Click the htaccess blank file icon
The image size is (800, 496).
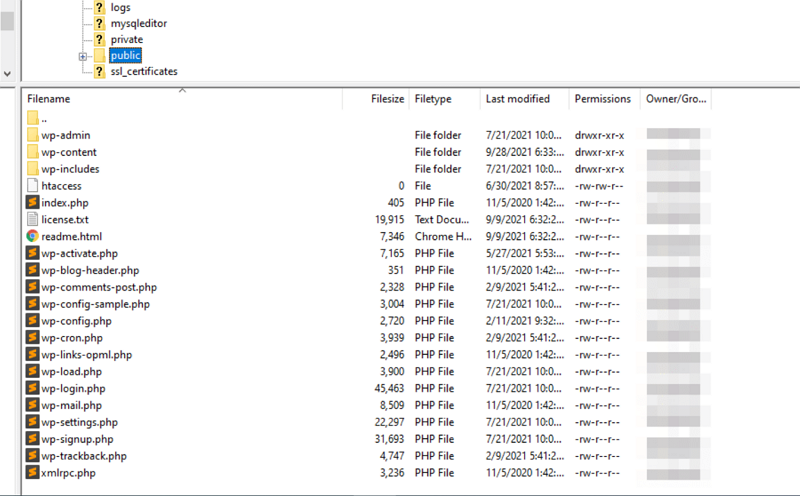click(x=33, y=186)
